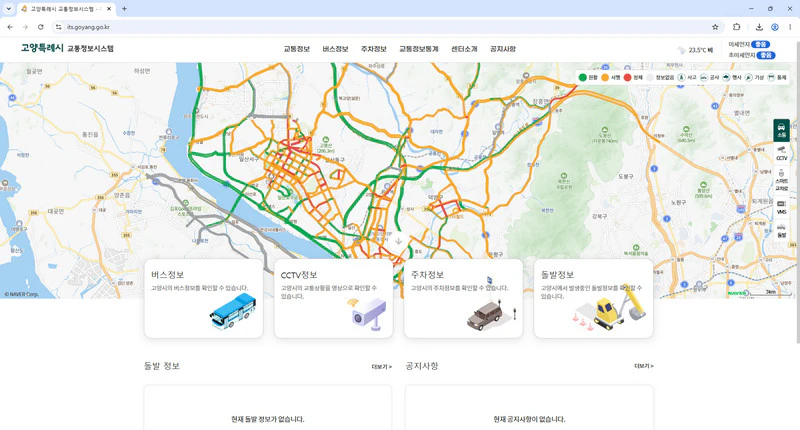Image resolution: width=800 pixels, height=430 pixels.
Task: Toggle the VMS sidebar layer
Action: pyautogui.click(x=781, y=207)
